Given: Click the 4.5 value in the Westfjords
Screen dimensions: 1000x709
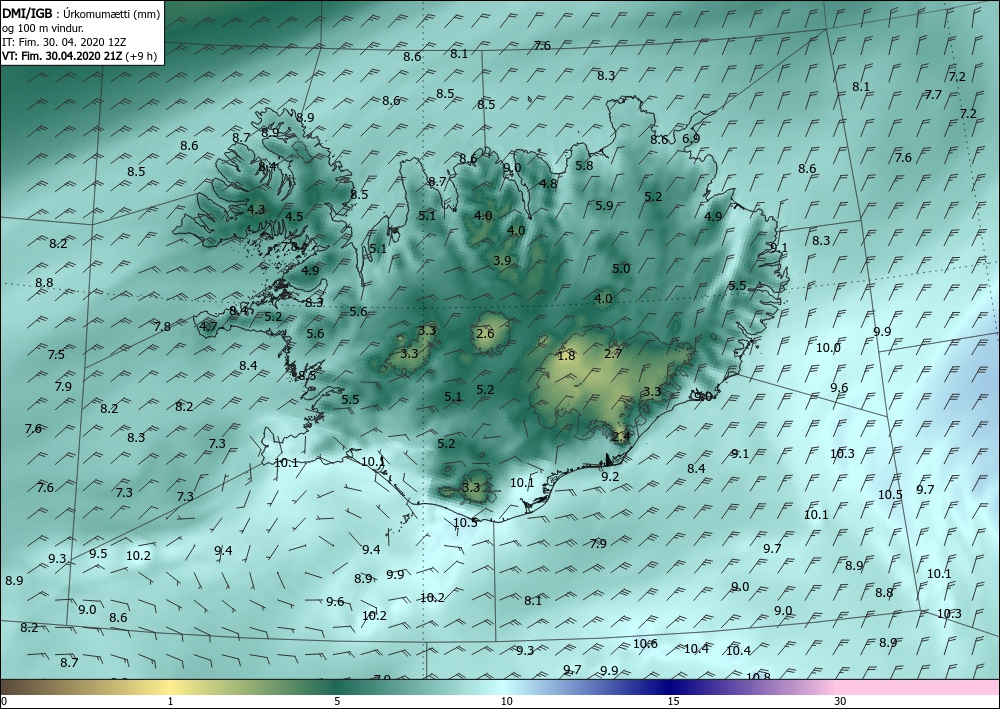Looking at the screenshot, I should (294, 217).
